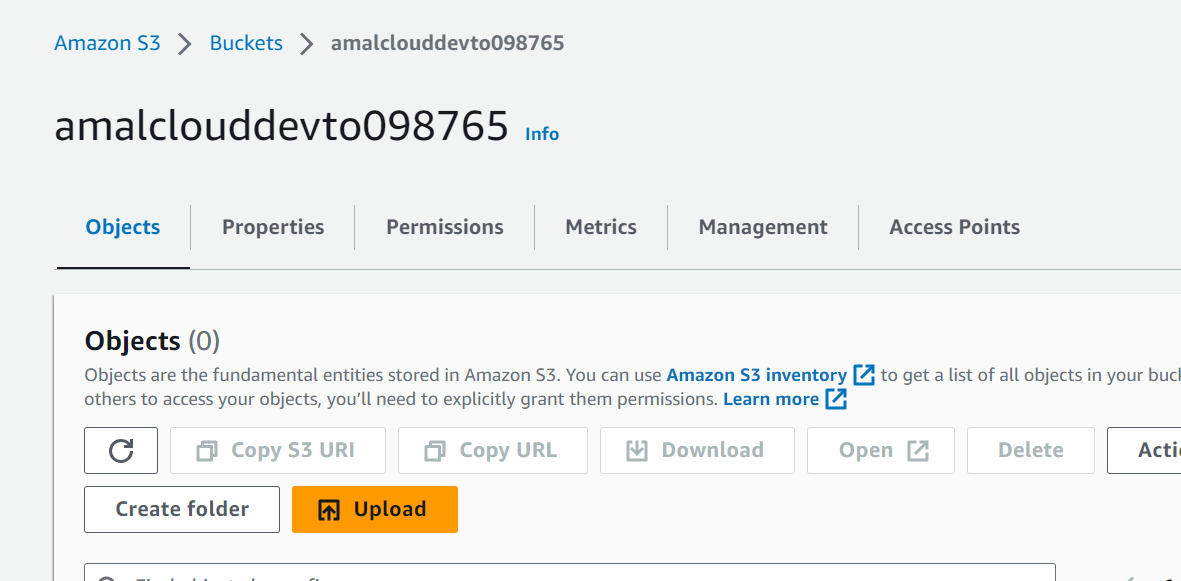Open the Info link next to bucket name
This screenshot has height=581, width=1181.
coord(541,133)
